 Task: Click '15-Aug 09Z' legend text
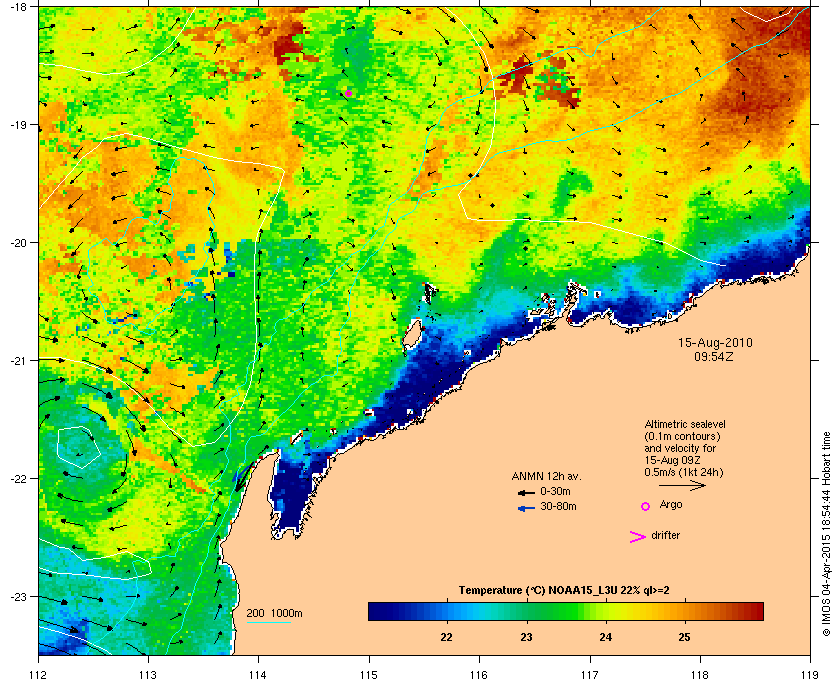point(673,460)
